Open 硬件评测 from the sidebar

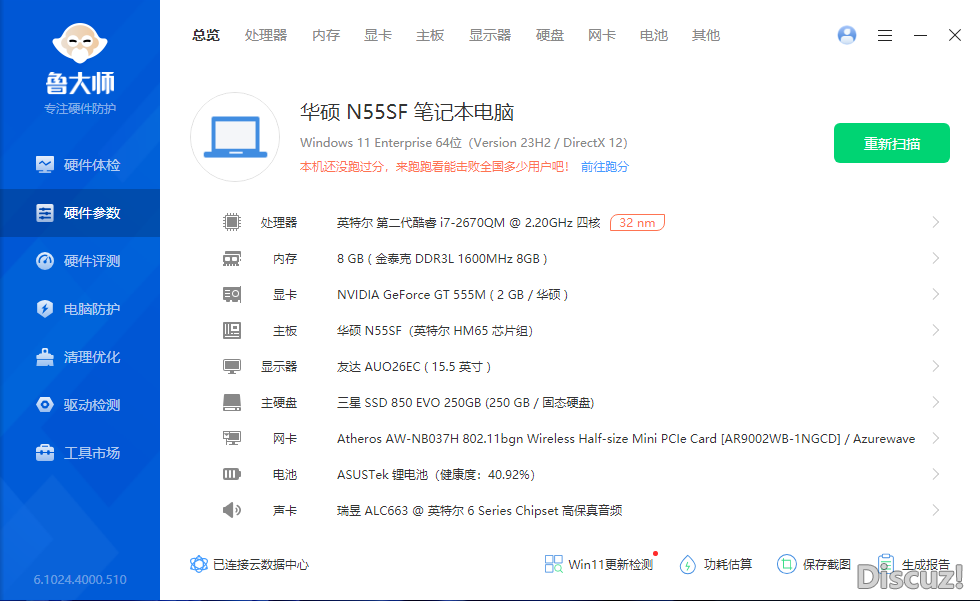tap(79, 261)
